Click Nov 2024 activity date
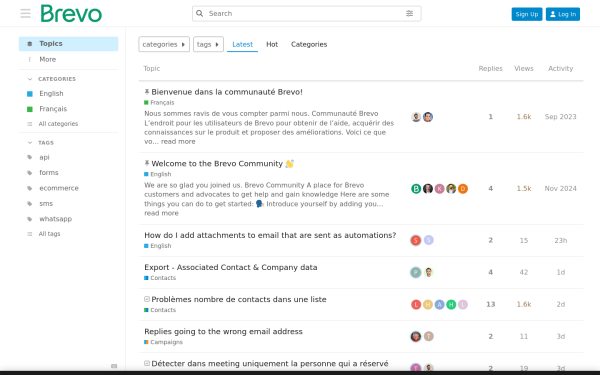600x375 pixels. click(560, 189)
